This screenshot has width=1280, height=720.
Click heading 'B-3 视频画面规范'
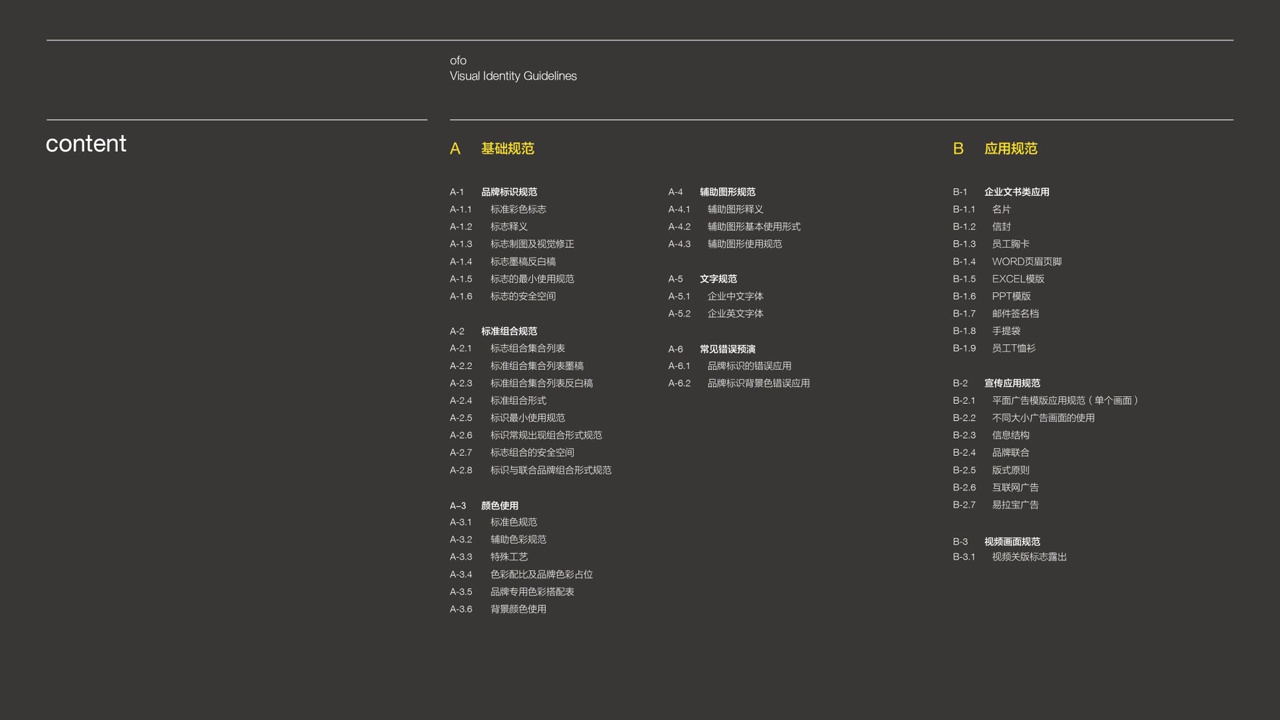[997, 542]
